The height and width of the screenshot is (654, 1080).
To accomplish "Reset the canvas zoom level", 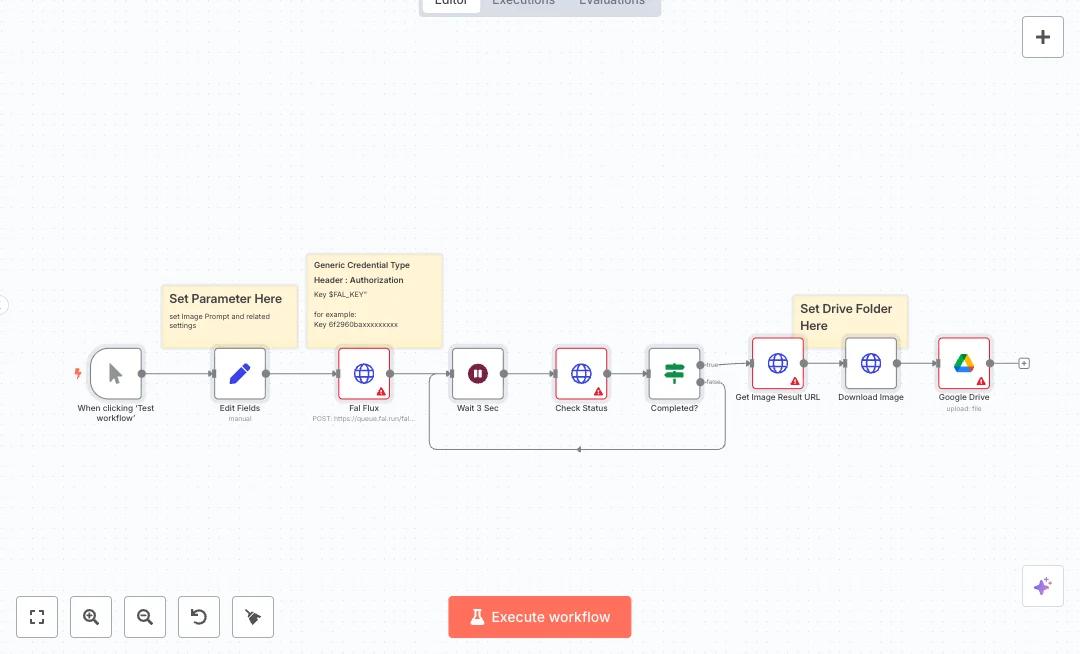I will [x=199, y=617].
